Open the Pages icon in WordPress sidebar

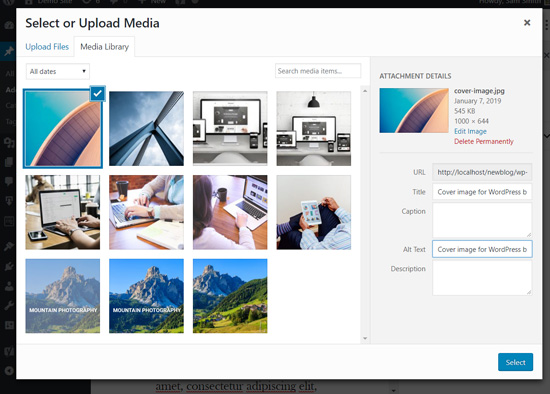(x=9, y=162)
